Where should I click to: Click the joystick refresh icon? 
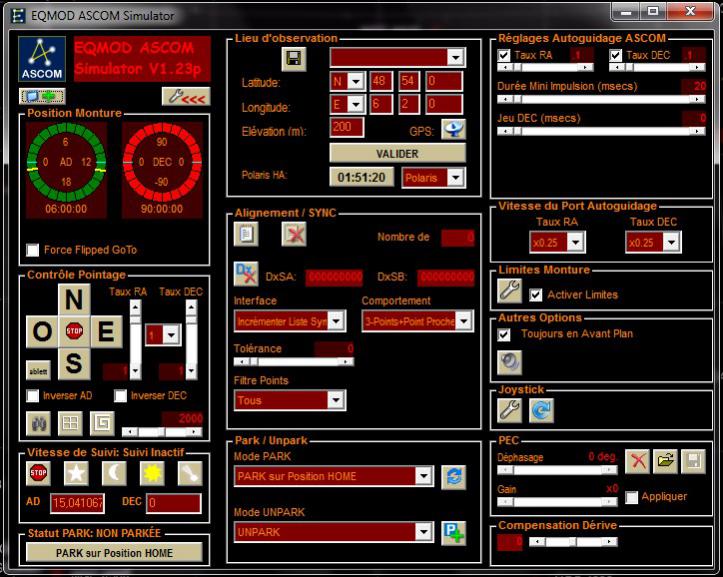pyautogui.click(x=541, y=410)
